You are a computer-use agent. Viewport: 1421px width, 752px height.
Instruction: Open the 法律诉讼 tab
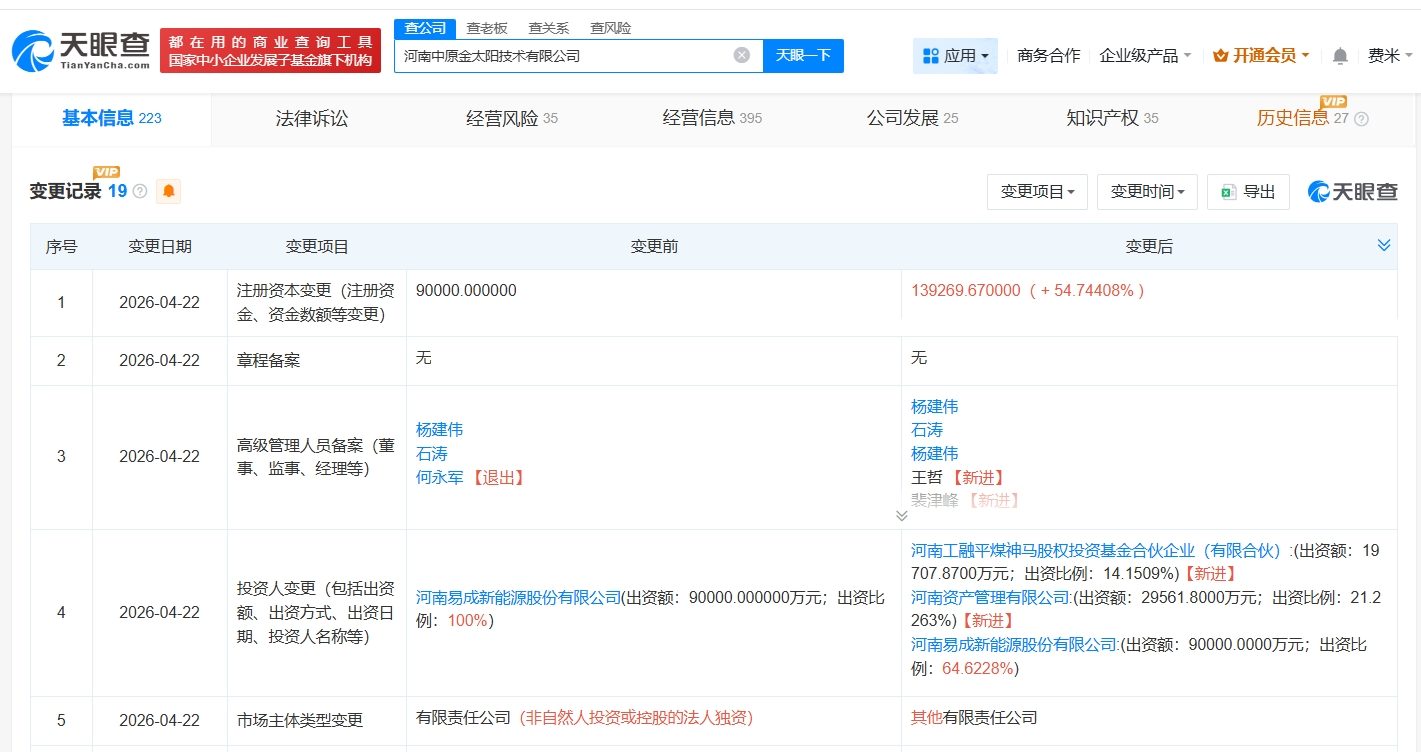click(x=312, y=119)
